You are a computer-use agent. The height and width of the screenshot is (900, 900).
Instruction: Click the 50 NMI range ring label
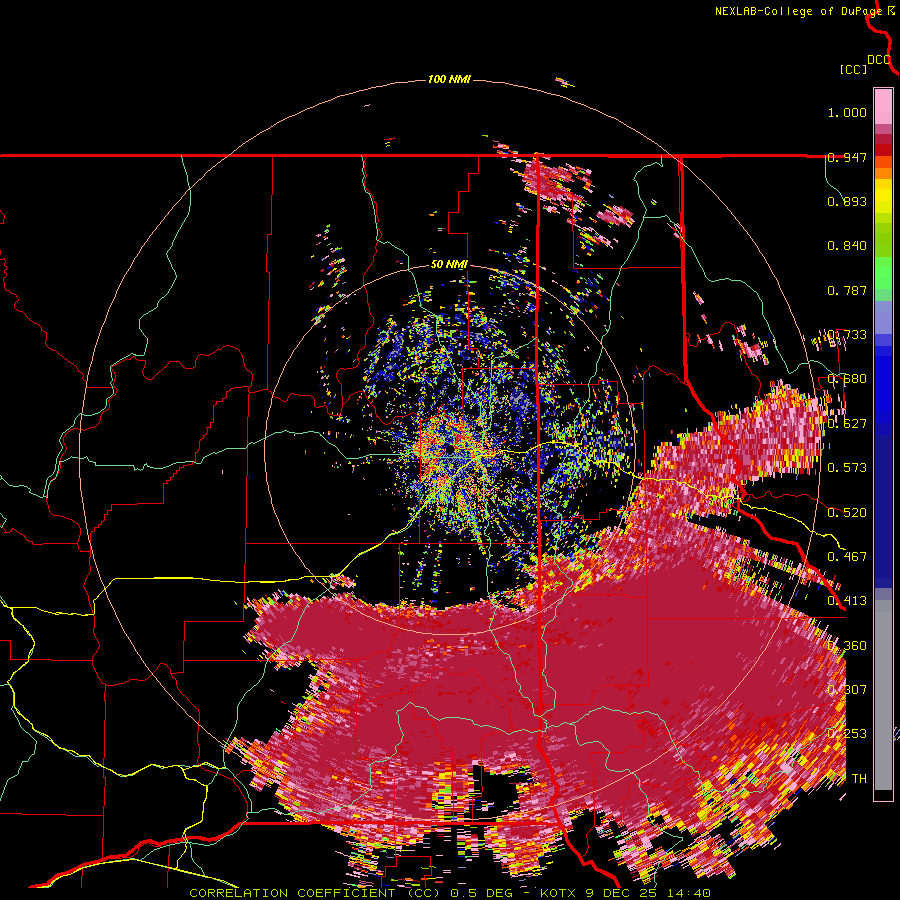pos(449,265)
